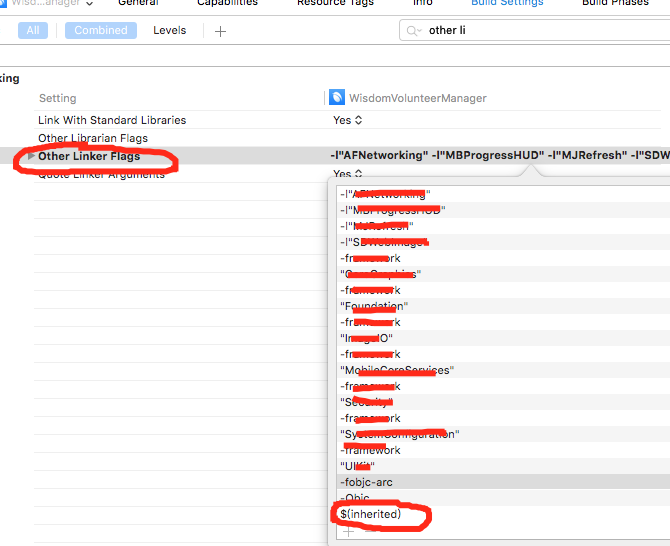Image resolution: width=670 pixels, height=546 pixels.
Task: Select the -l"MBProgressHUD" entry in the popup
Action: click(503, 210)
